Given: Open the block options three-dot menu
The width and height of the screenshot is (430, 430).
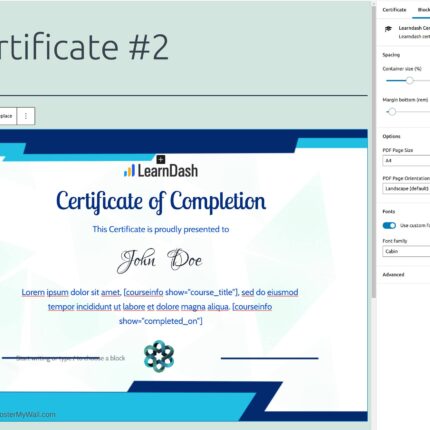Looking at the screenshot, I should (26, 116).
